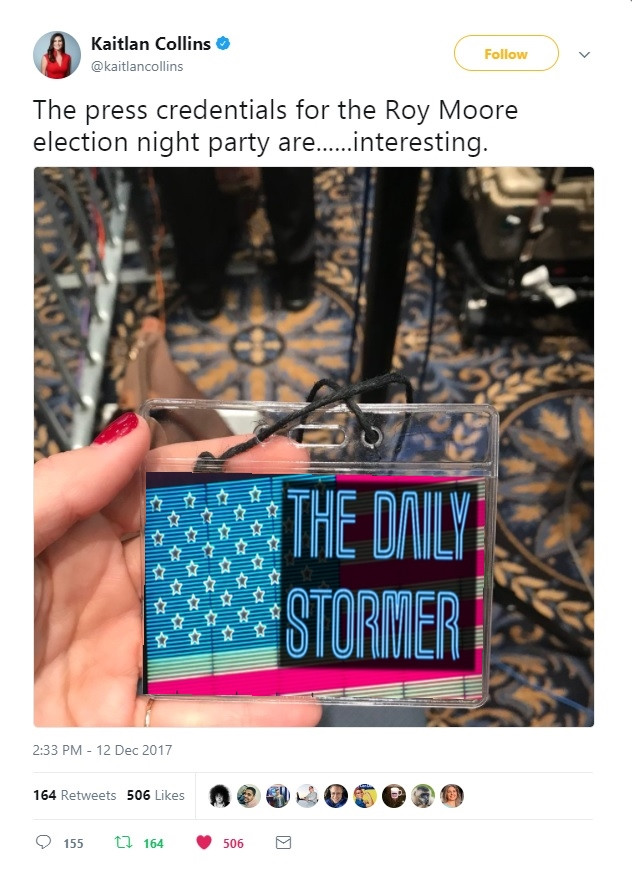Click the Kaitlan Collins display name
Image resolution: width=632 pixels, height=878 pixels.
[151, 43]
